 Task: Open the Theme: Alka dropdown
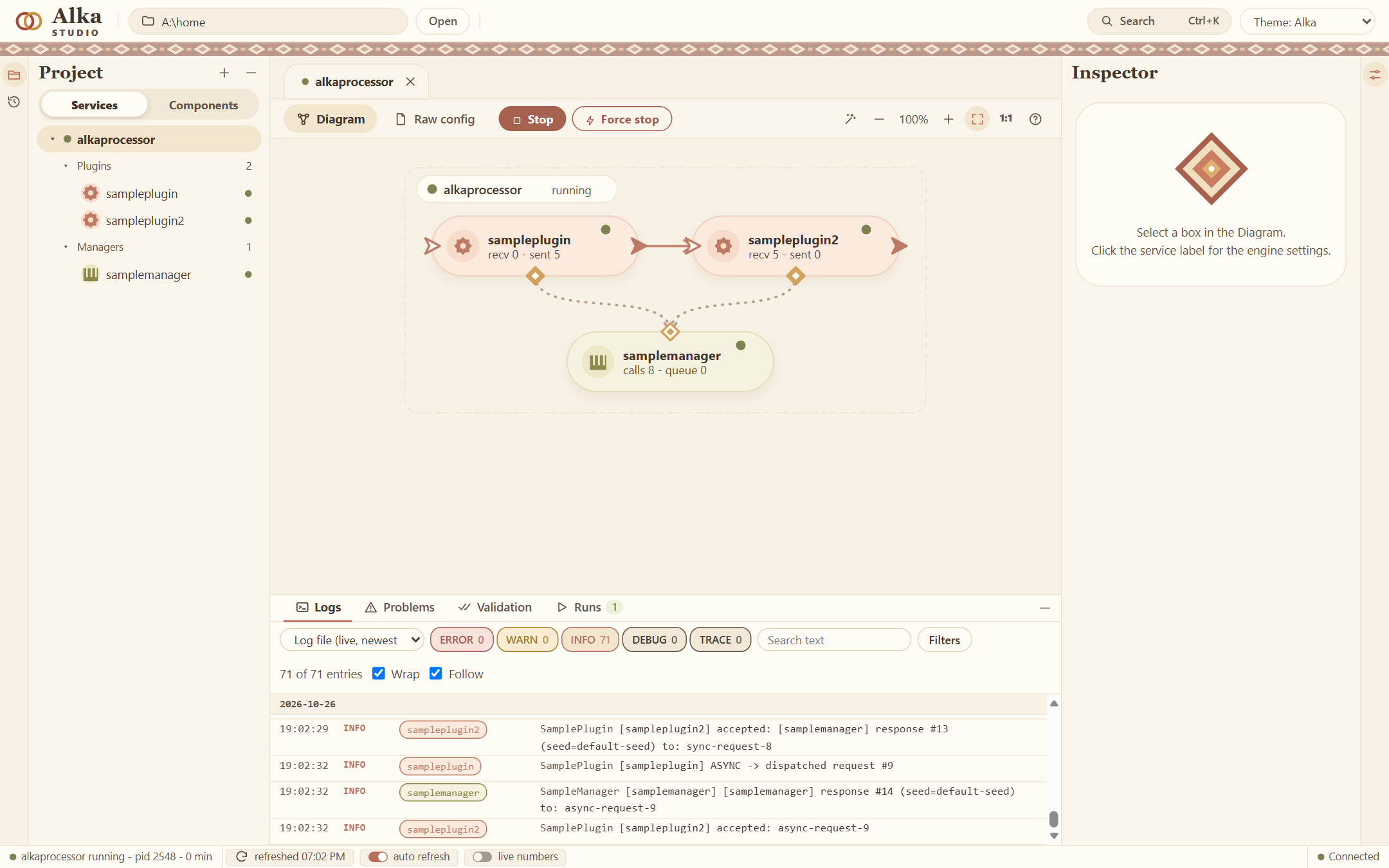pos(1307,22)
